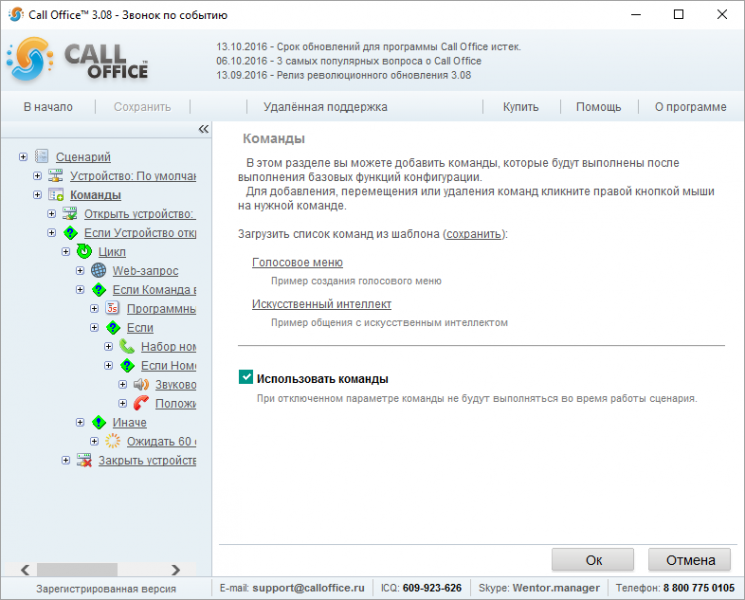Click diamond icon beside Если Ном

click(x=127, y=365)
